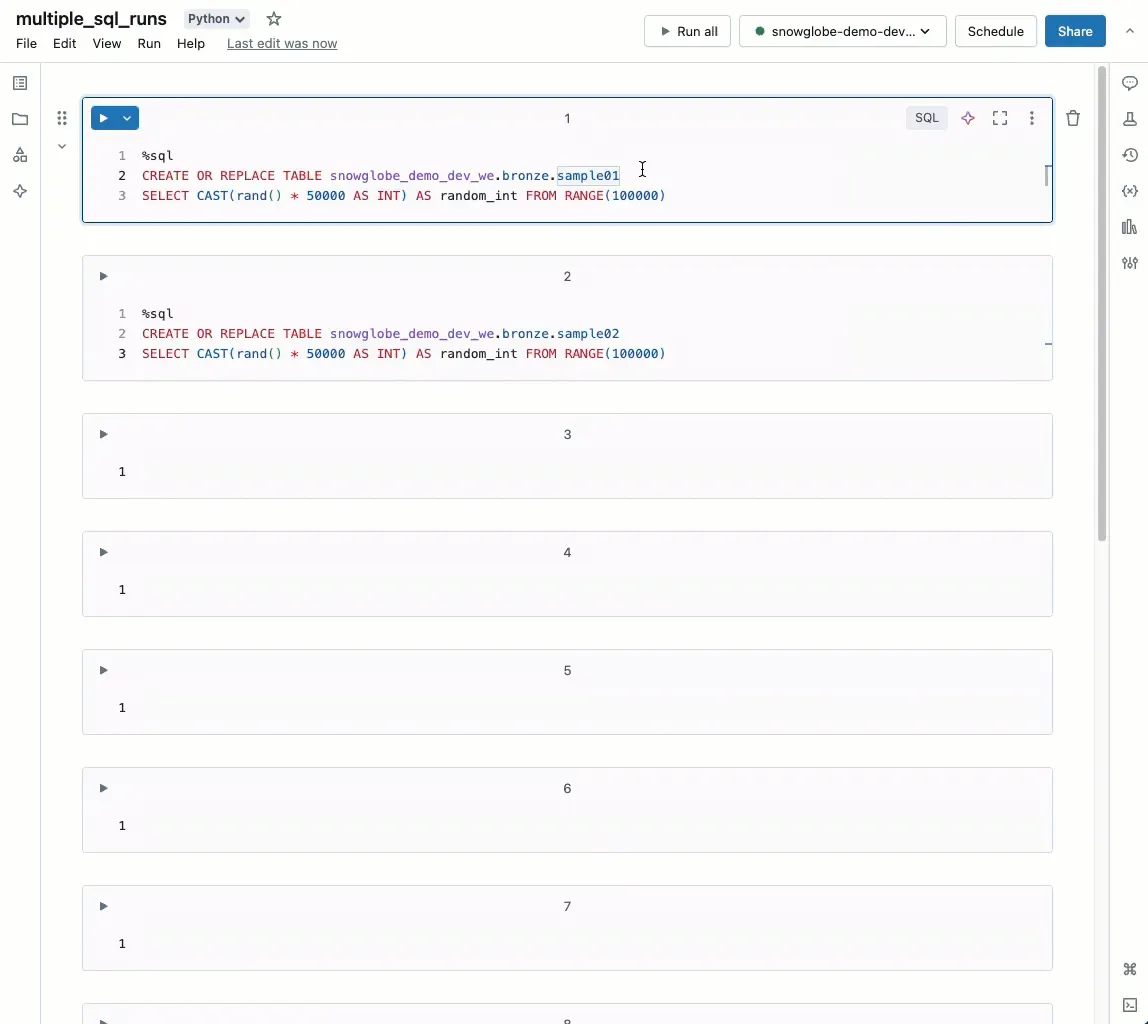Click the notebook vertical scrollbar thumb
The image size is (1148, 1024).
pos(1101,303)
